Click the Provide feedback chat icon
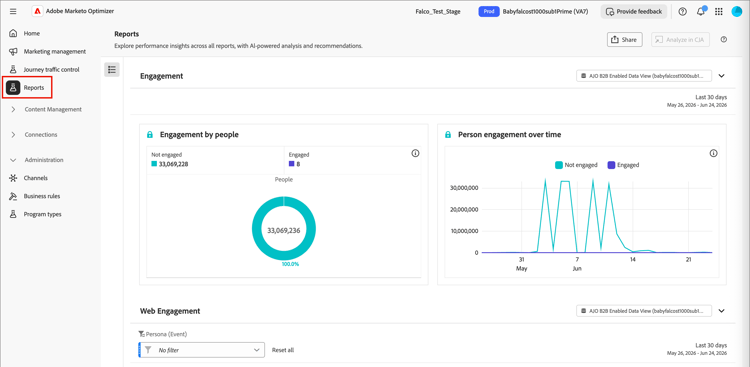Image resolution: width=750 pixels, height=367 pixels. coord(610,11)
